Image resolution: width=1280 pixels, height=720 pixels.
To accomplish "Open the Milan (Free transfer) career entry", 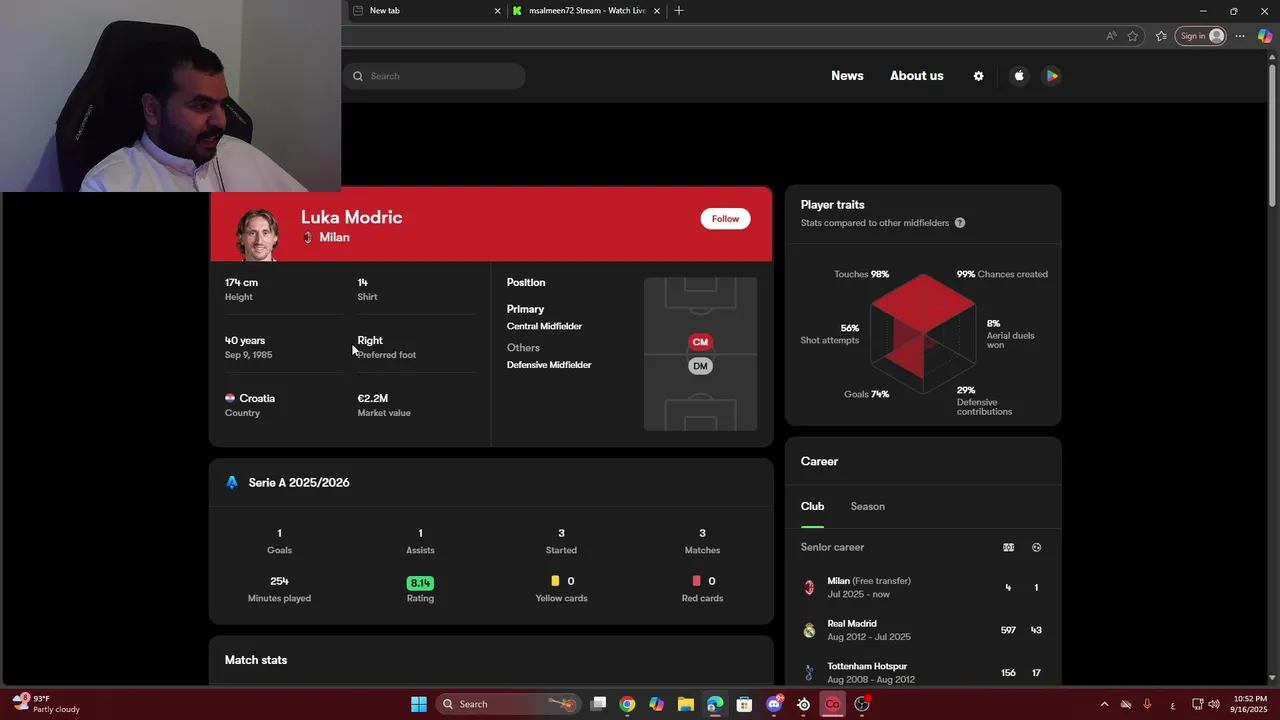I will [923, 588].
